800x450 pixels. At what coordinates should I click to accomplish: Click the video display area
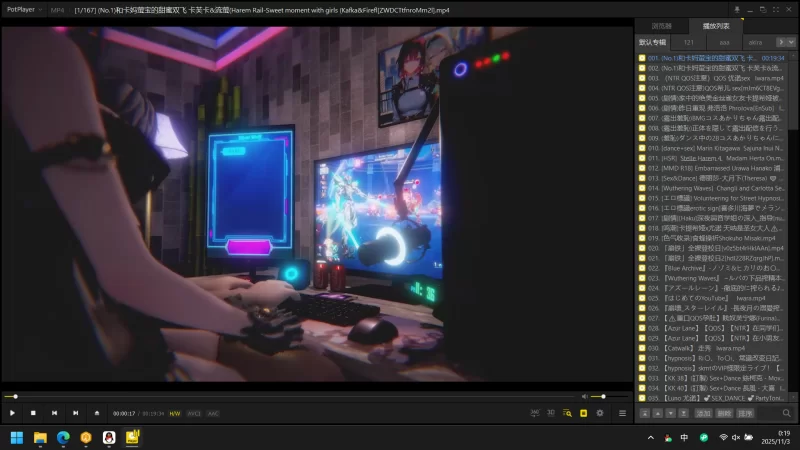tap(317, 204)
